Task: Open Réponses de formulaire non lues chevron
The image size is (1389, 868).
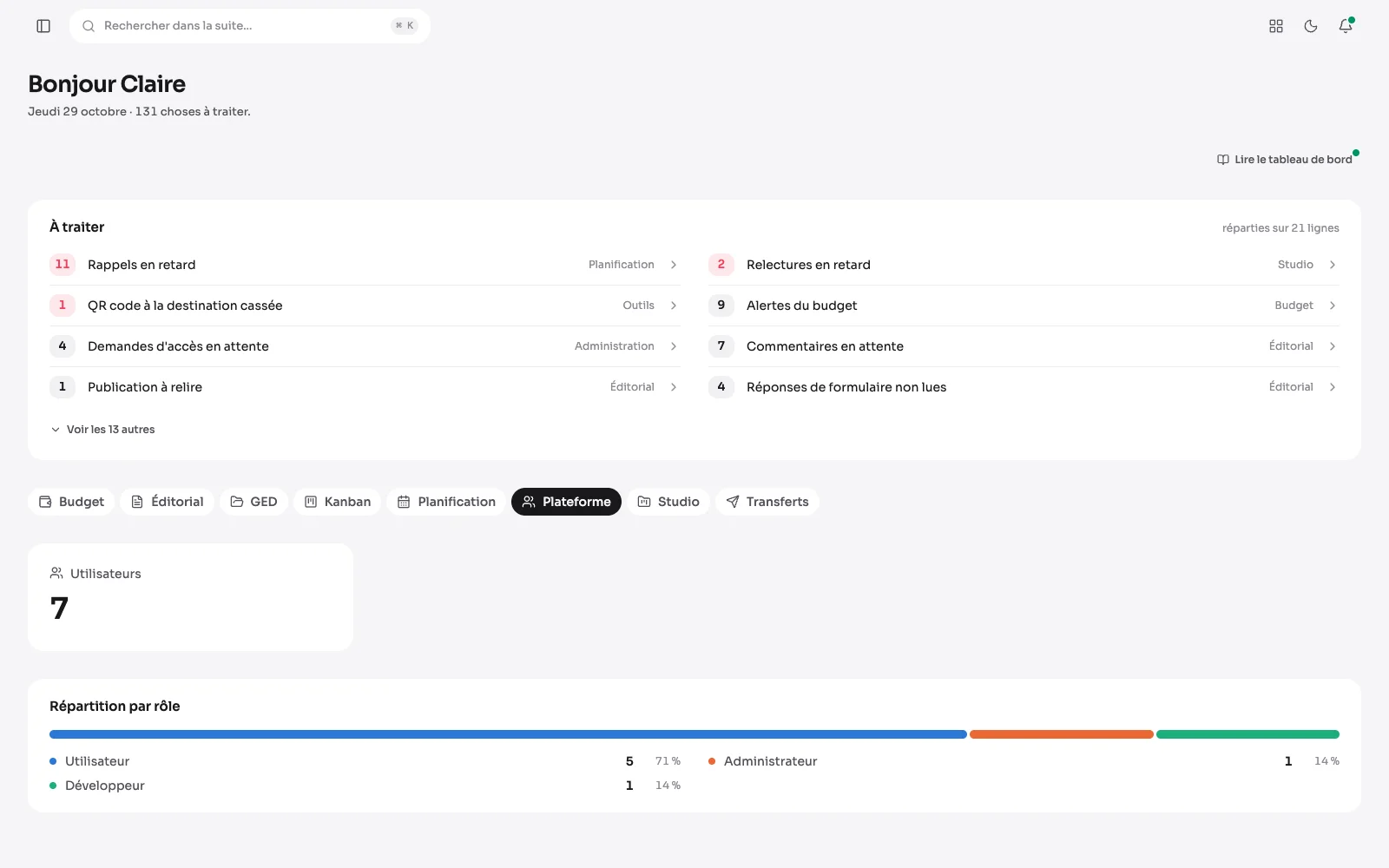Action: pos(1333,387)
